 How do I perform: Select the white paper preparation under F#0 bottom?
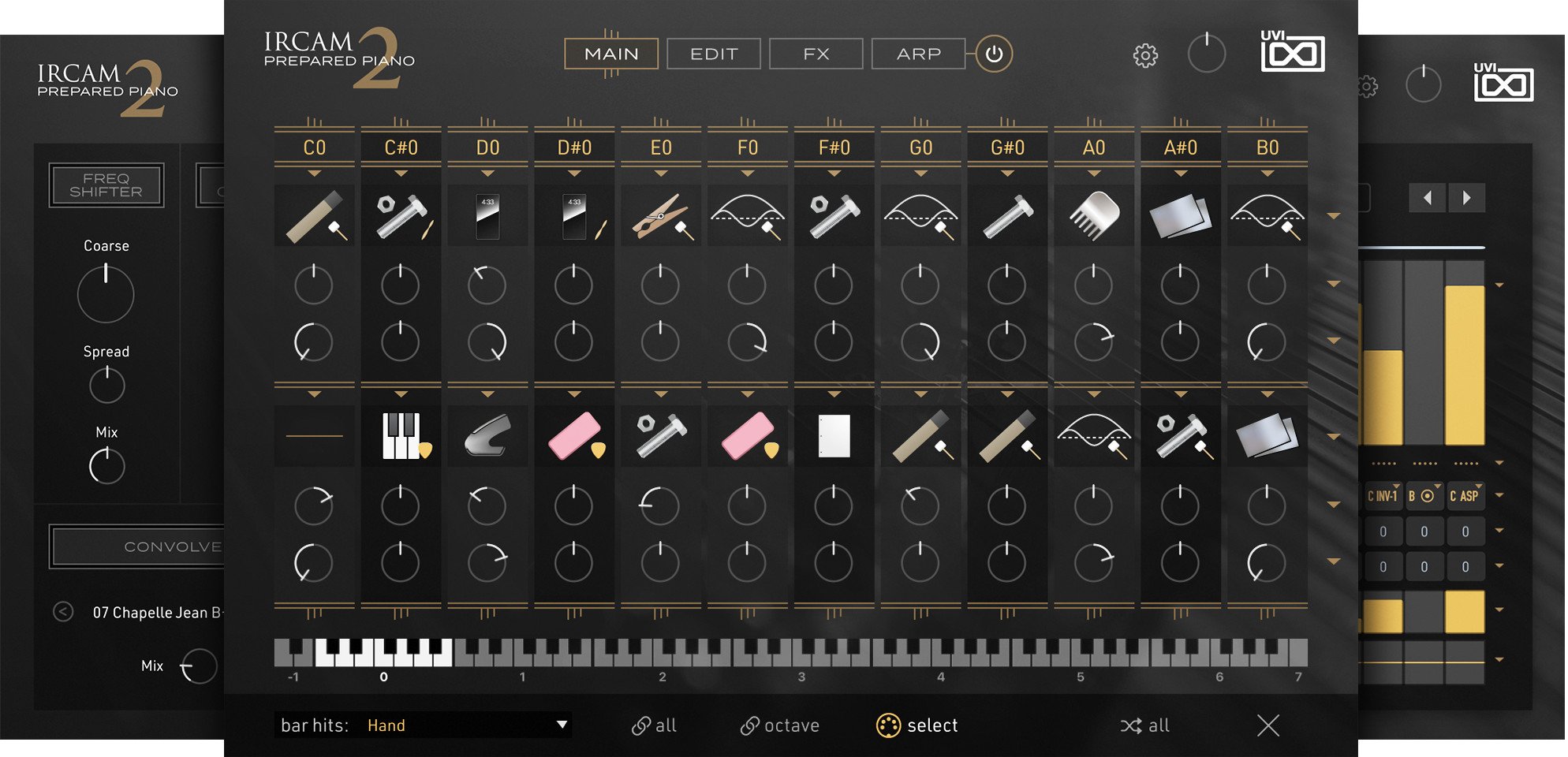[834, 436]
